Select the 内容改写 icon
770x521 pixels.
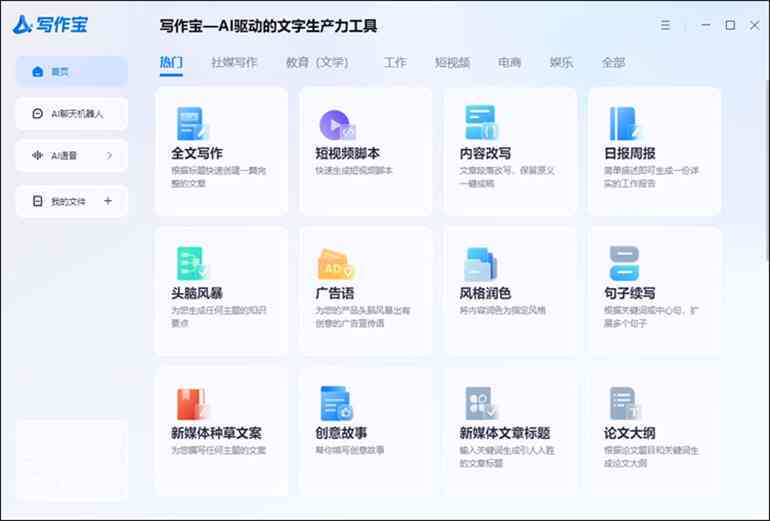(481, 123)
